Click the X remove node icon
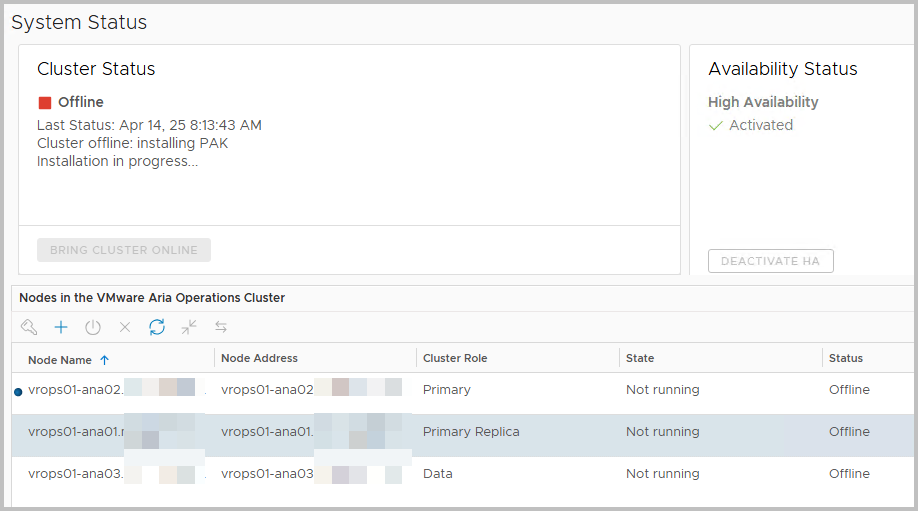Viewport: 918px width, 511px height. point(125,327)
